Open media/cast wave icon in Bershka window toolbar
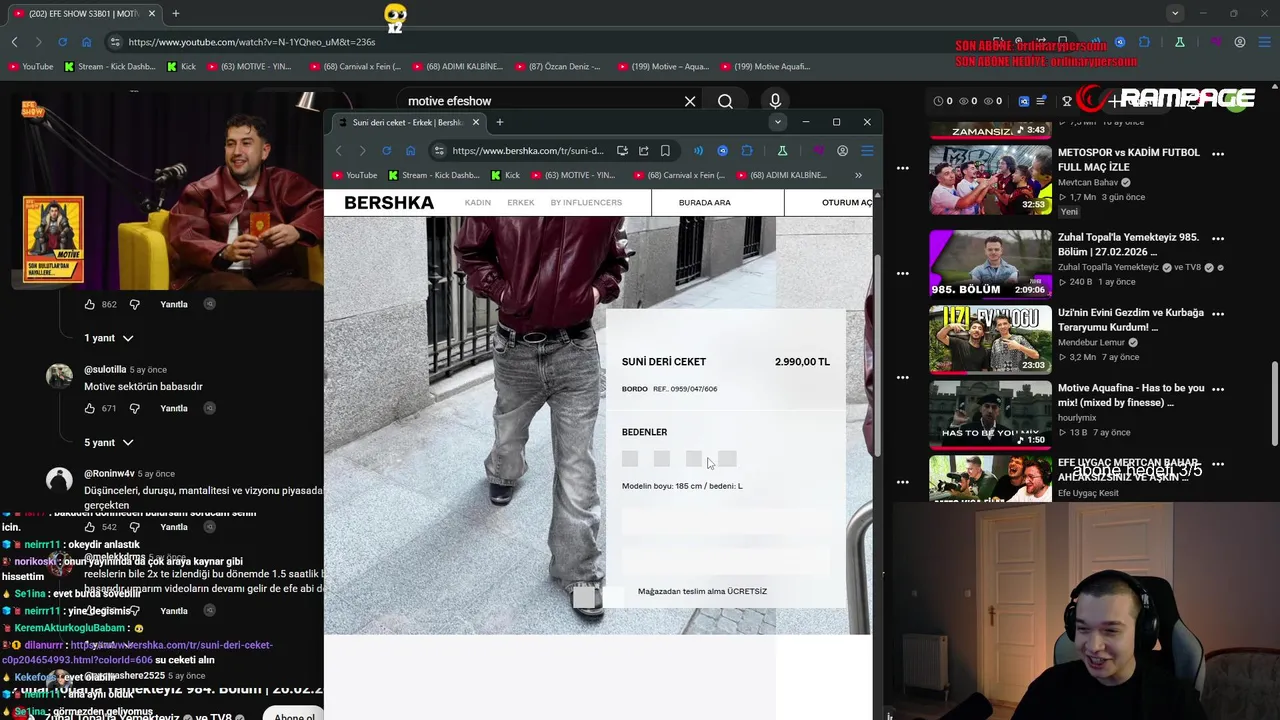This screenshot has width=1280, height=720. pos(698,151)
